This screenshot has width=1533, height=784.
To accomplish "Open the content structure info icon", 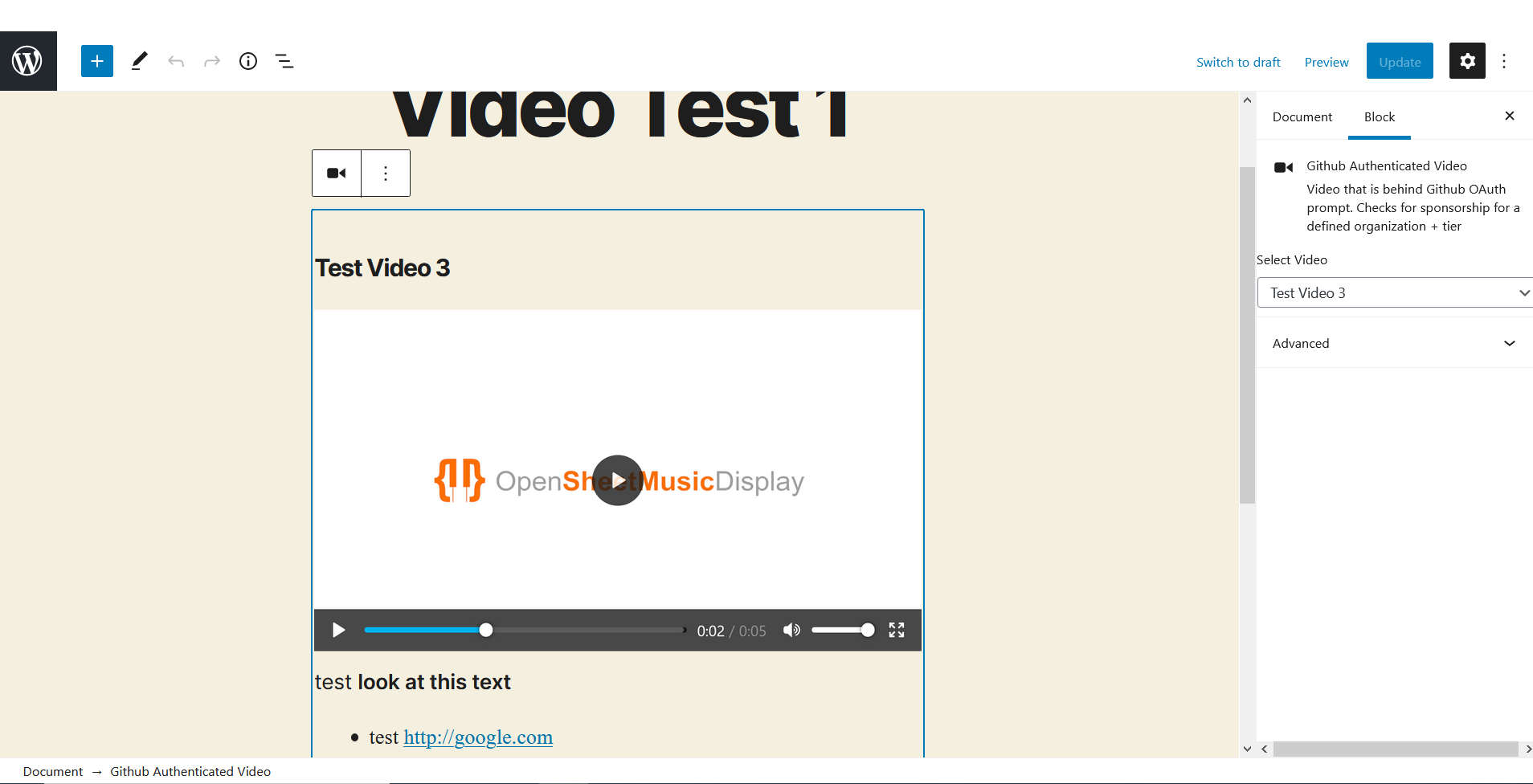I will point(248,61).
